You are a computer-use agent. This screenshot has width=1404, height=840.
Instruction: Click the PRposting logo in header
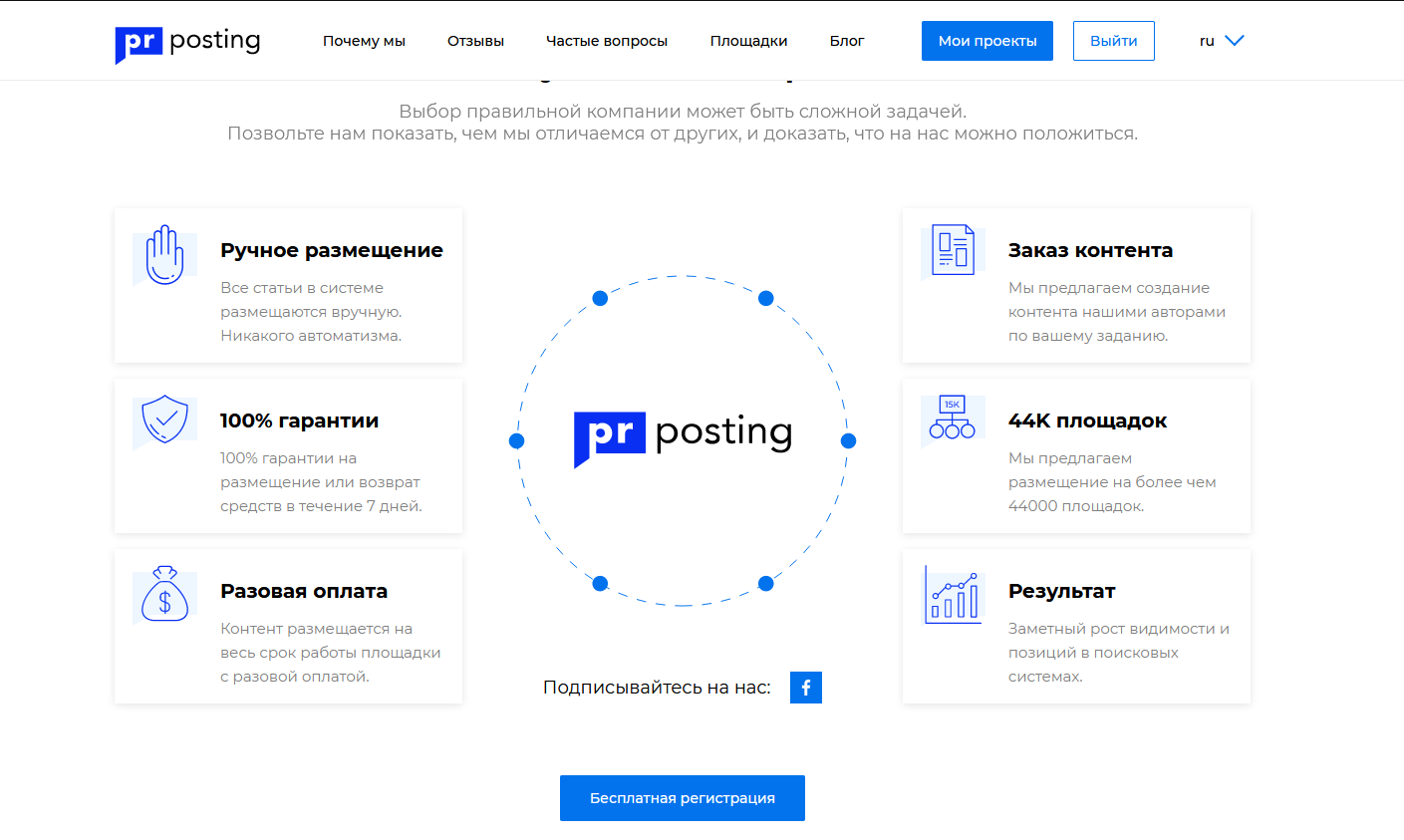[187, 43]
